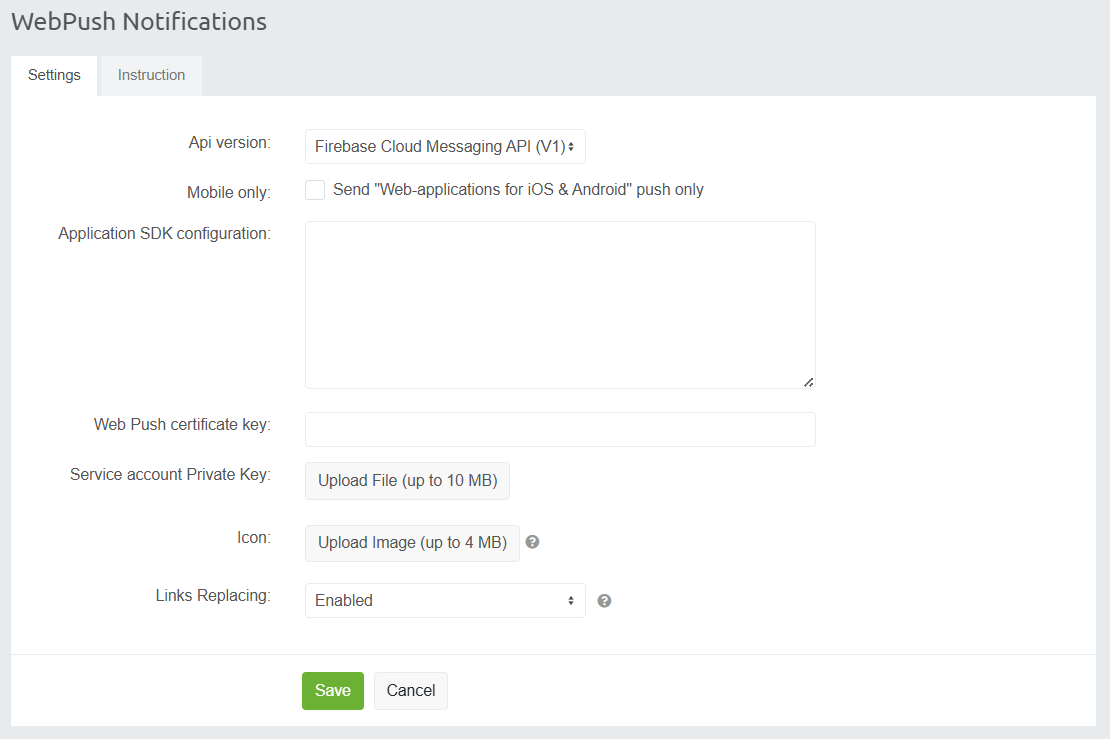Screen dimensions: 1110x739
Task: Choose Upload Image for the icon
Action: point(412,543)
